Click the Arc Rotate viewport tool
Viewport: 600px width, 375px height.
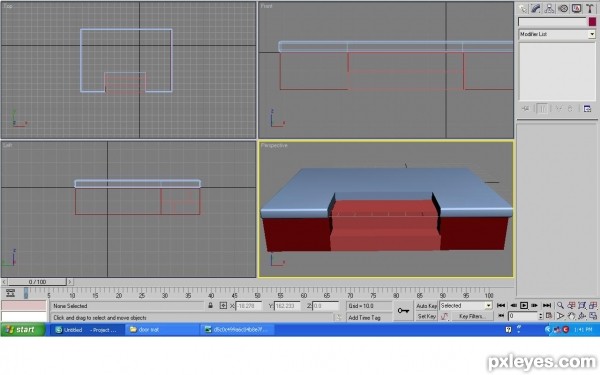(x=582, y=316)
